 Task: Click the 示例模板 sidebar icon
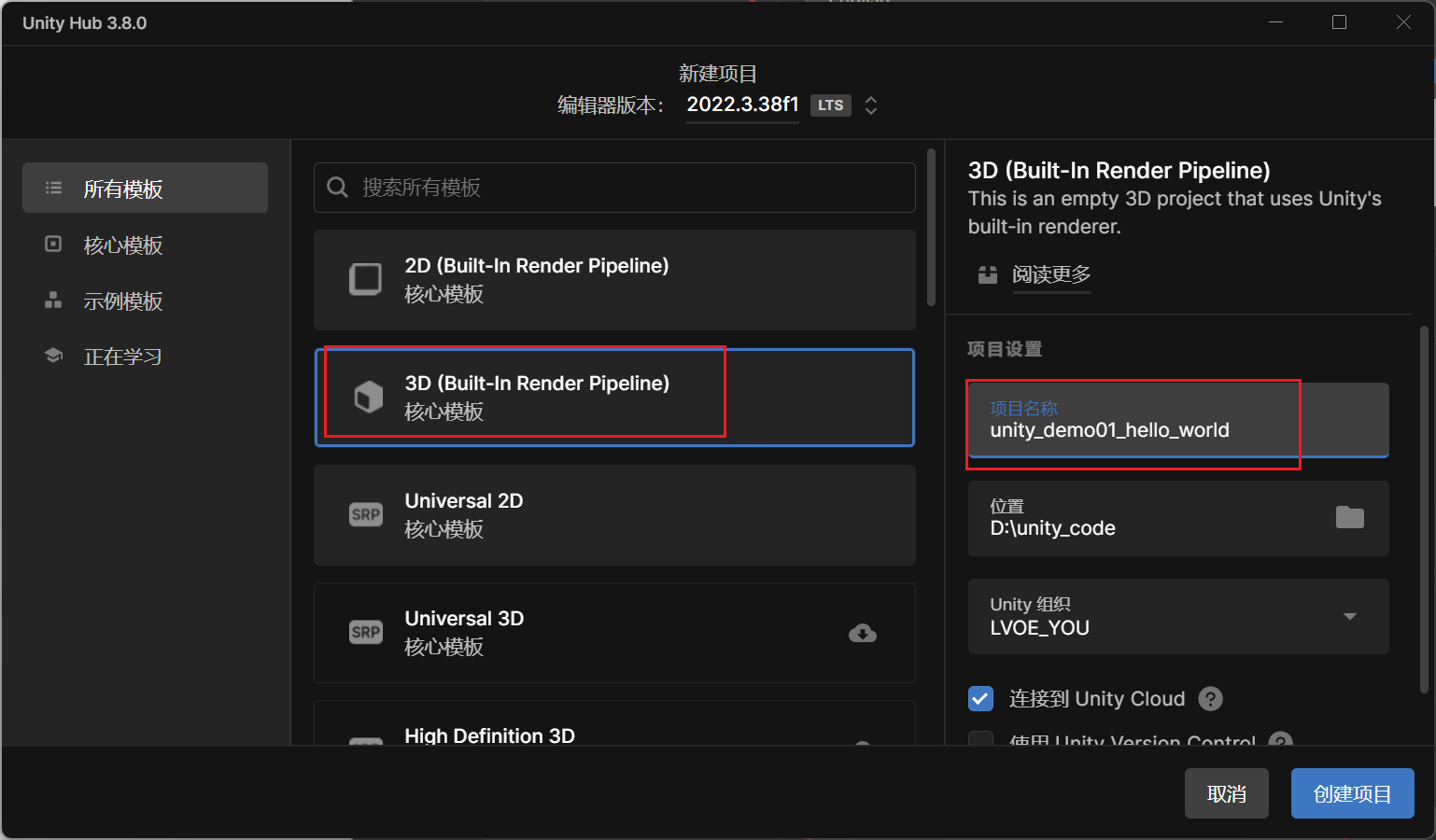(53, 301)
